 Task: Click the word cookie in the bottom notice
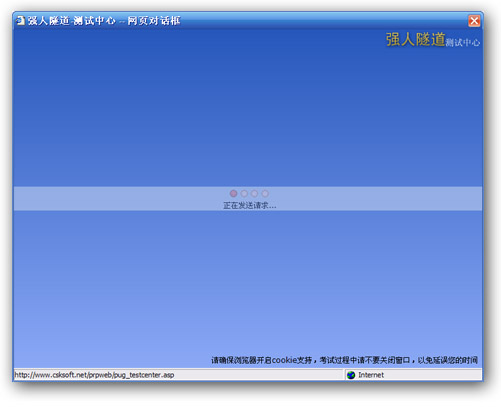(x=284, y=360)
